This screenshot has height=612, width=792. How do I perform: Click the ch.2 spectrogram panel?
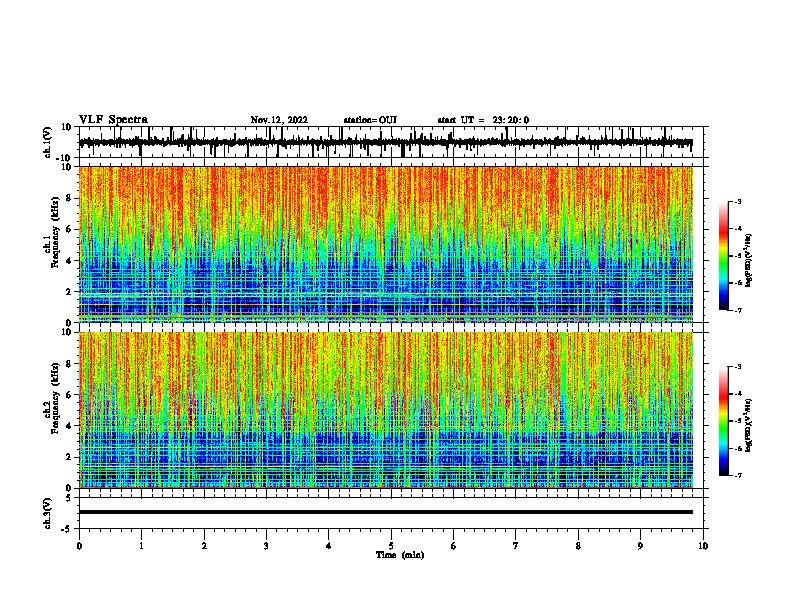386,410
